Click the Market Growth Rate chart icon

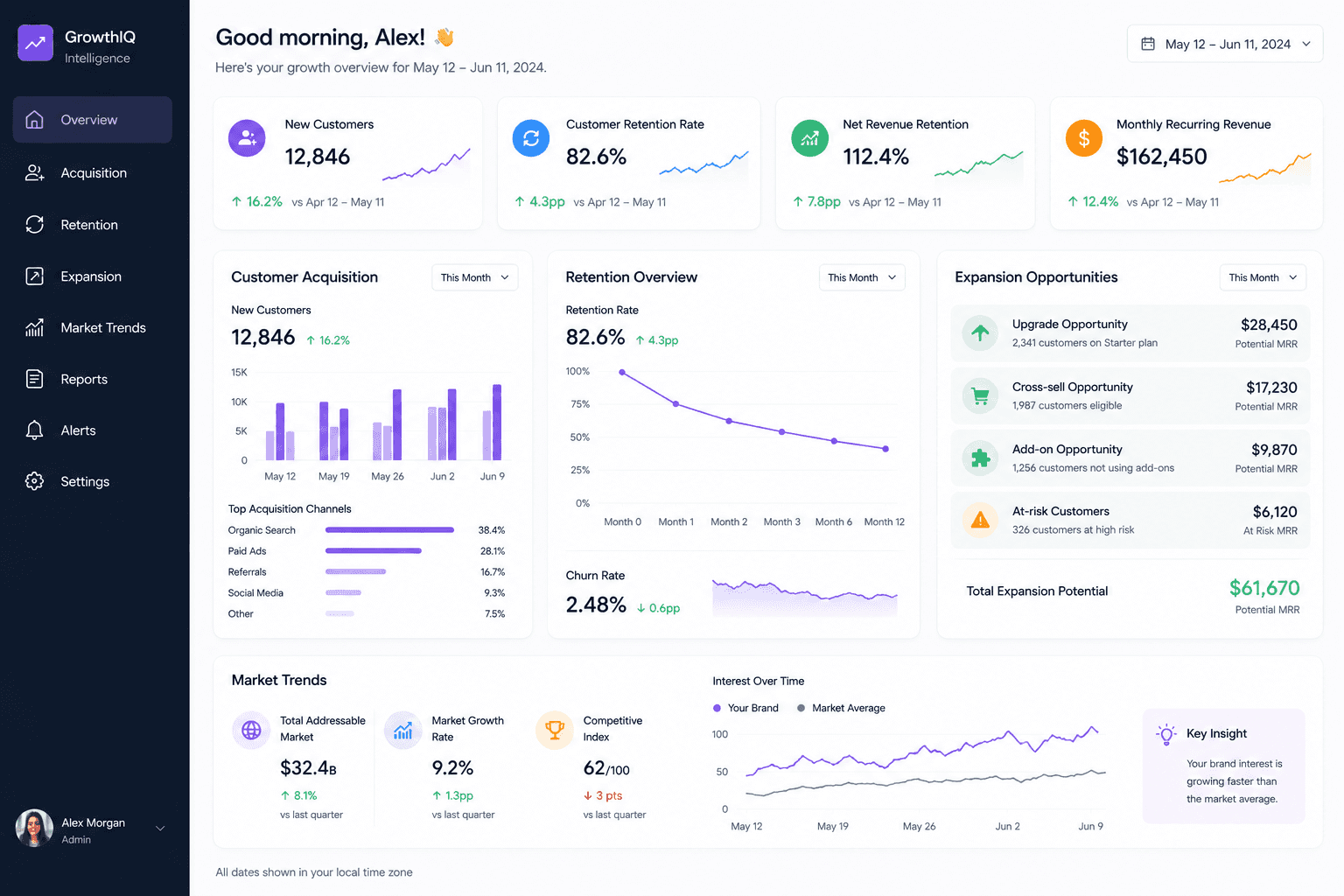coord(402,730)
